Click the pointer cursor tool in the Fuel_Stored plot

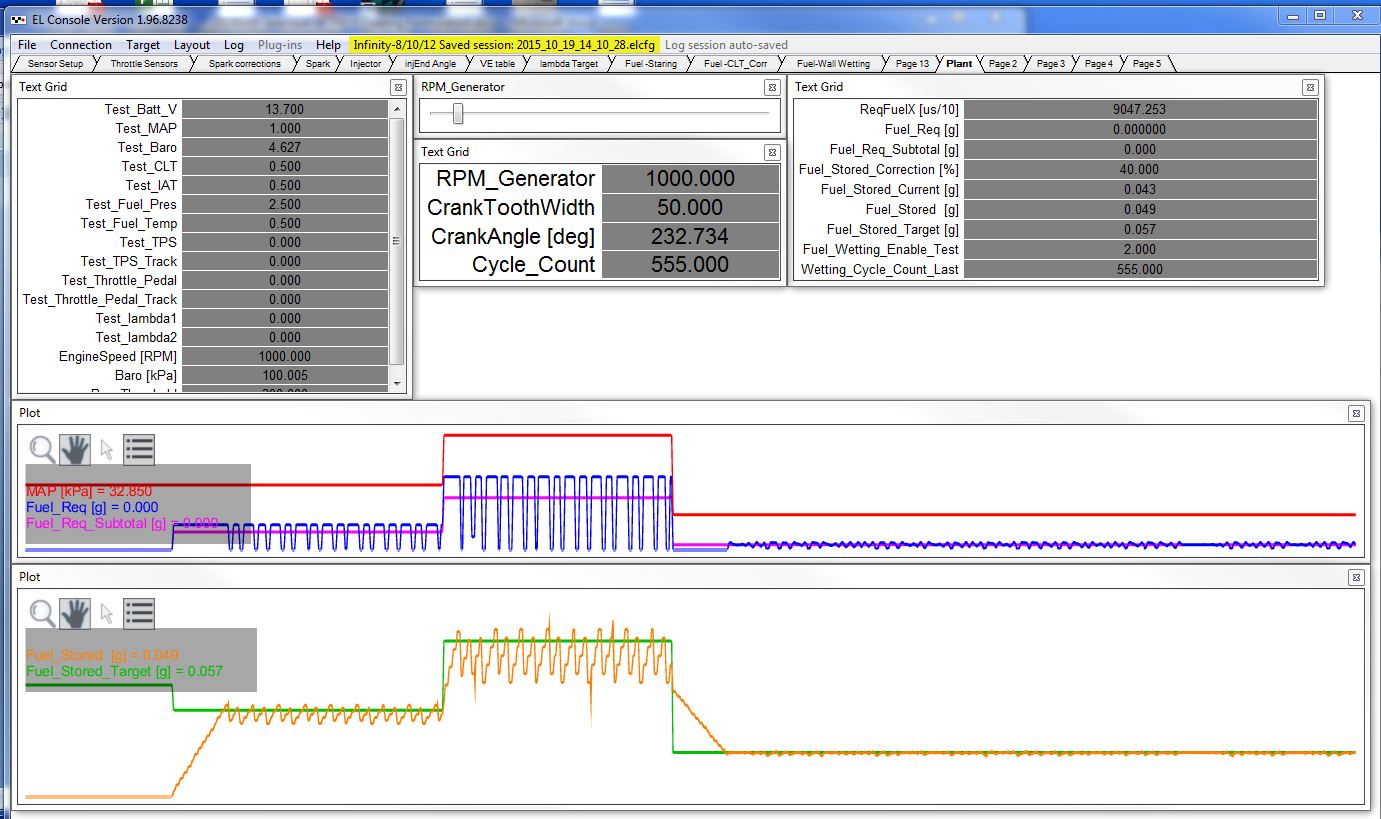tap(107, 613)
